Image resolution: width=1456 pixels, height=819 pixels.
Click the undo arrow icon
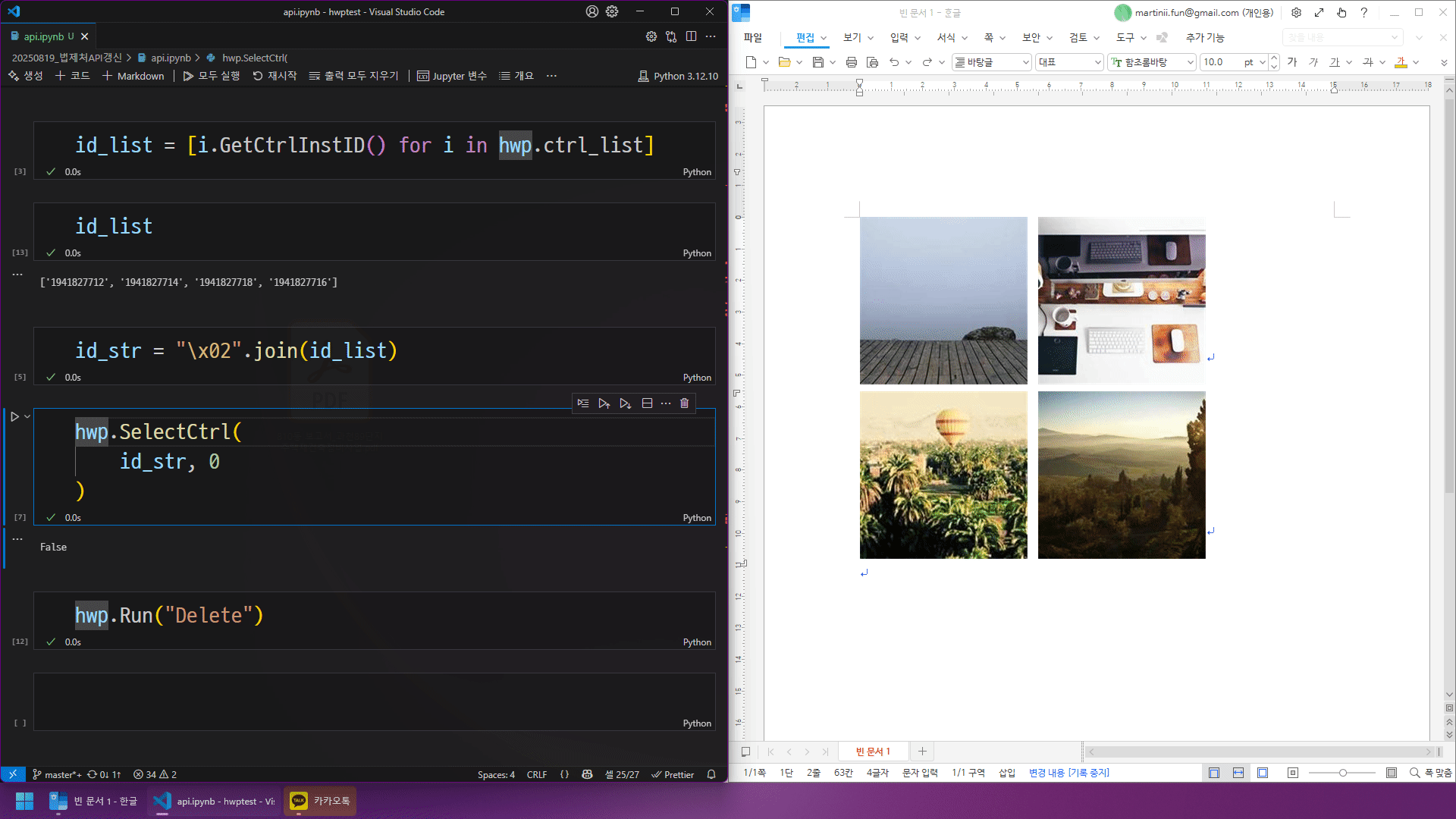894,62
